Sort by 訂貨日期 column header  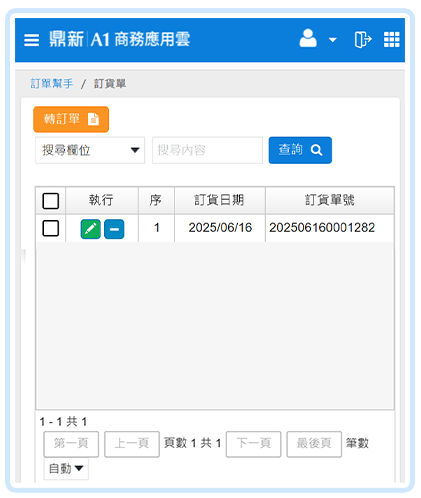(220, 200)
